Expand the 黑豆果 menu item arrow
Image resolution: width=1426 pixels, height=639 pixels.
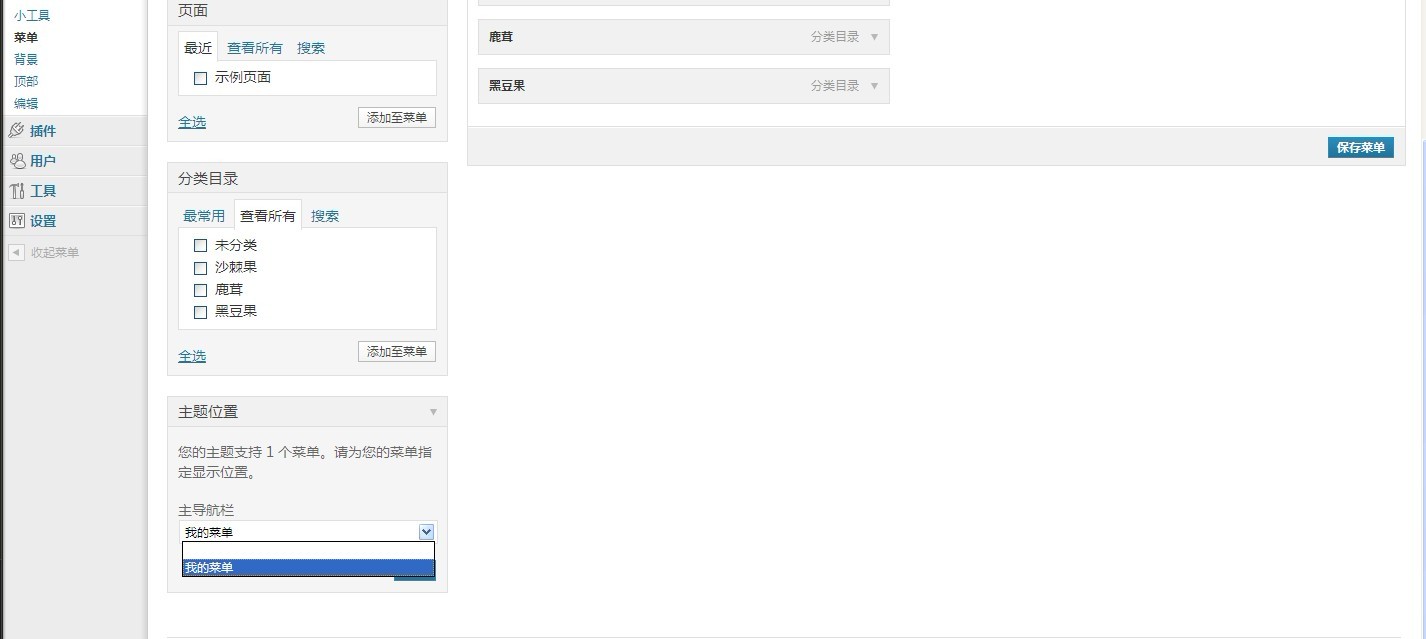pyautogui.click(x=874, y=86)
